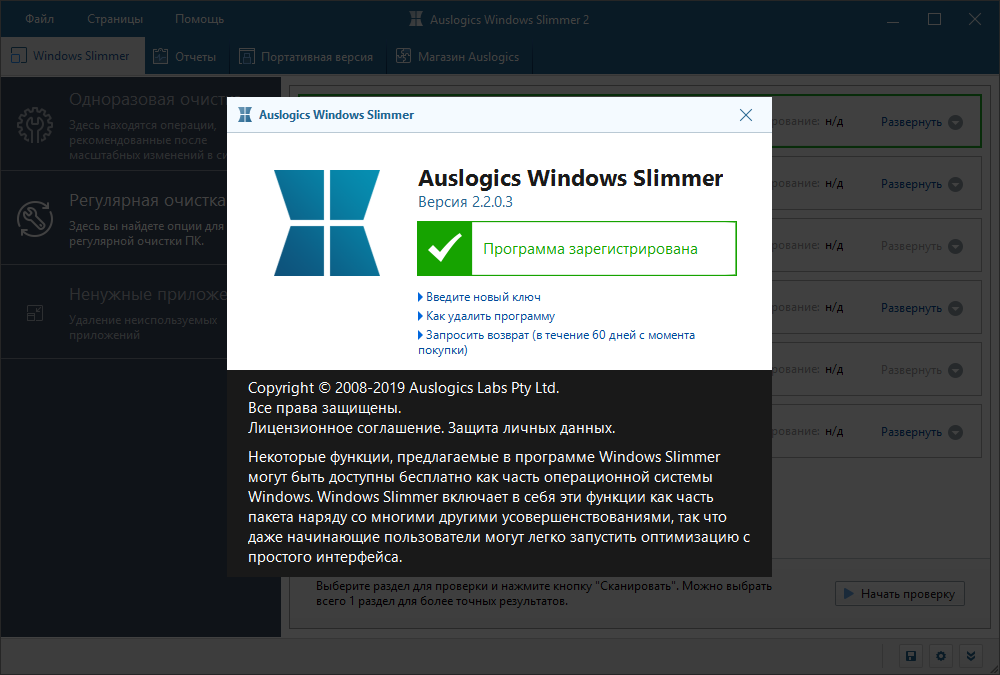Open settings via the gear icon

[x=940, y=656]
